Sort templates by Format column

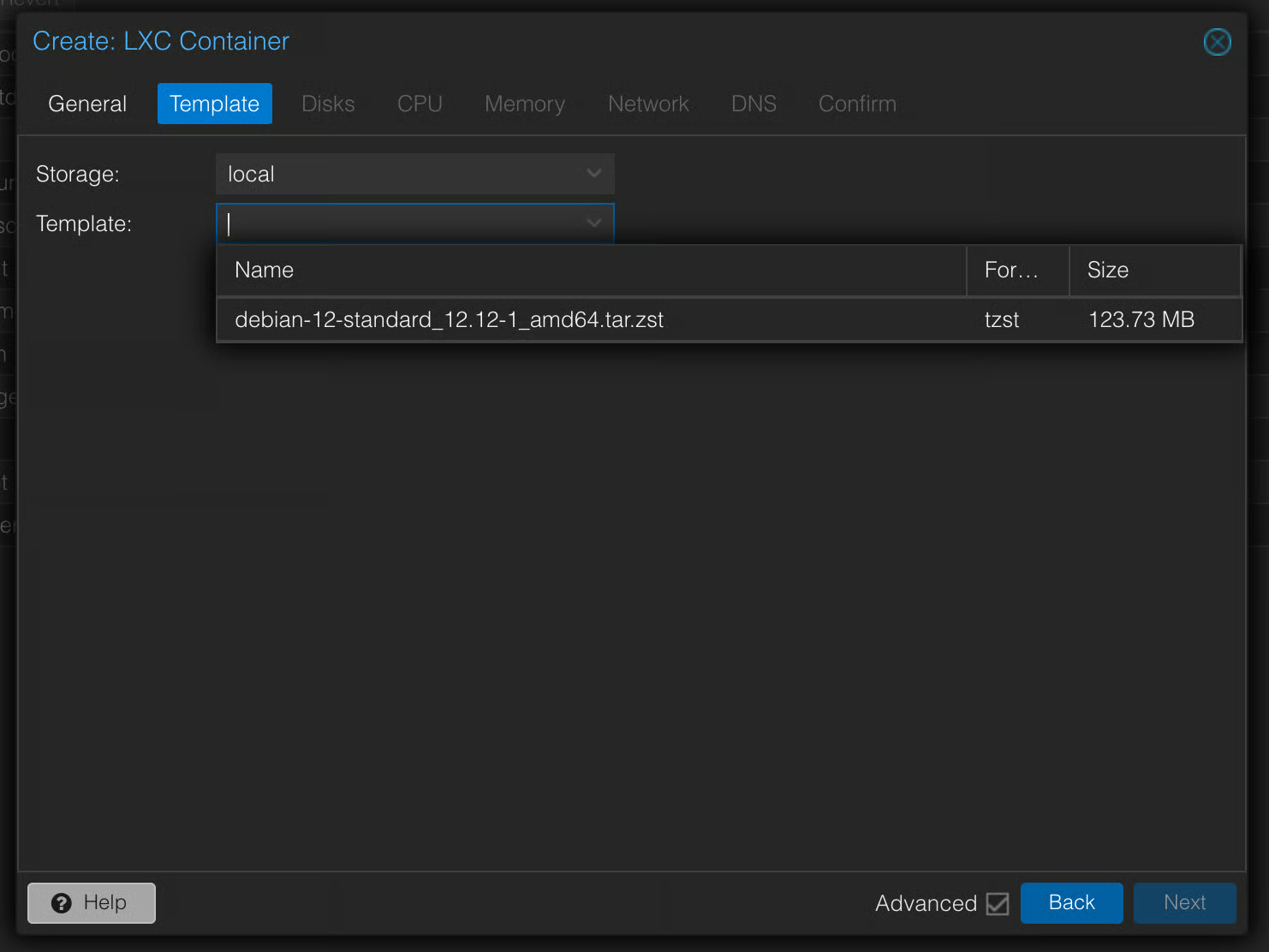[x=1018, y=271]
